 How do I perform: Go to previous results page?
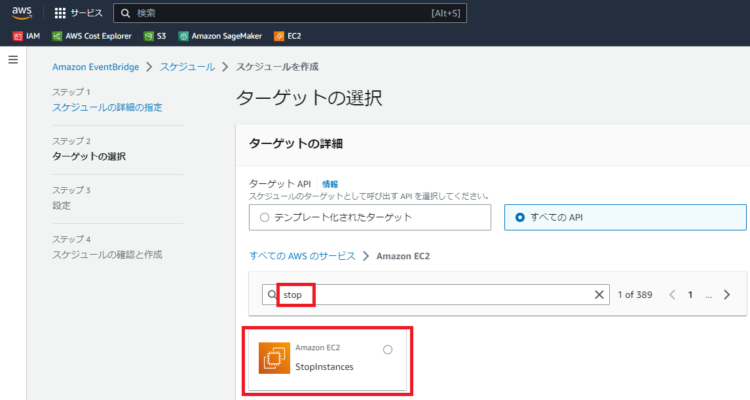pyautogui.click(x=672, y=295)
